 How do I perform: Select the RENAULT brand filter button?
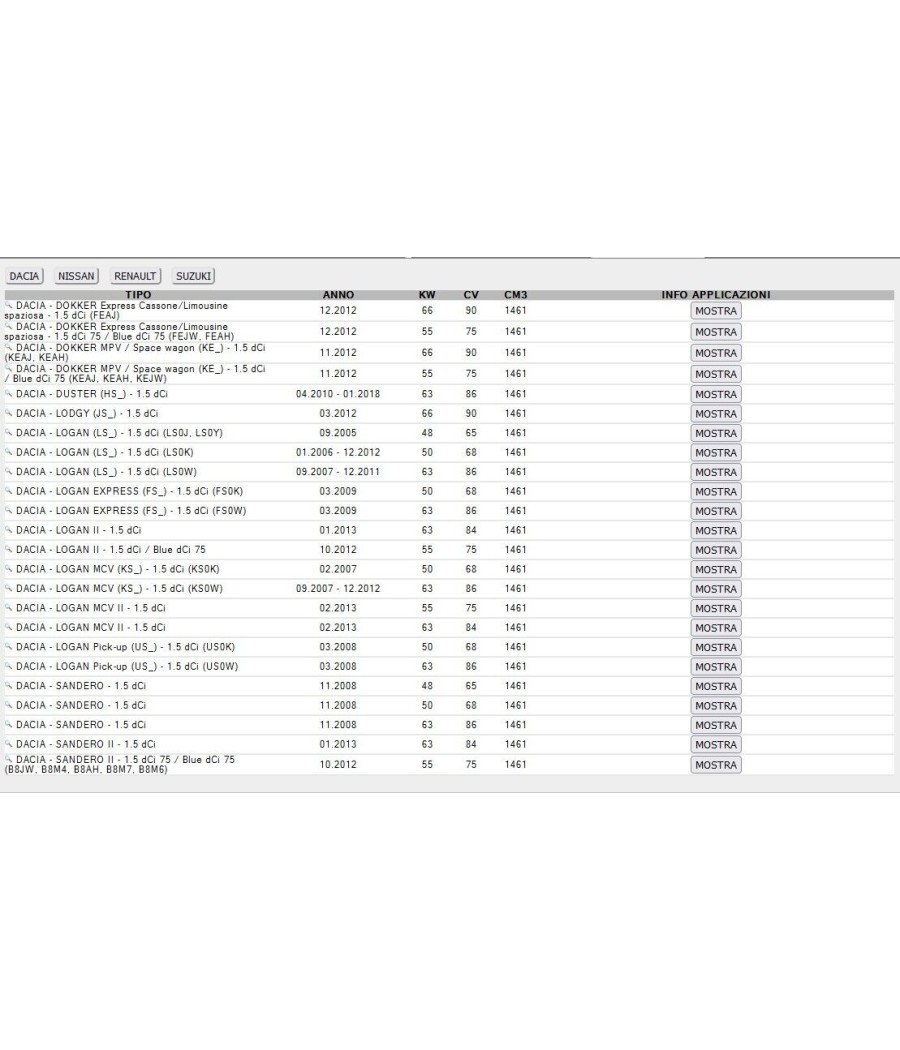135,276
